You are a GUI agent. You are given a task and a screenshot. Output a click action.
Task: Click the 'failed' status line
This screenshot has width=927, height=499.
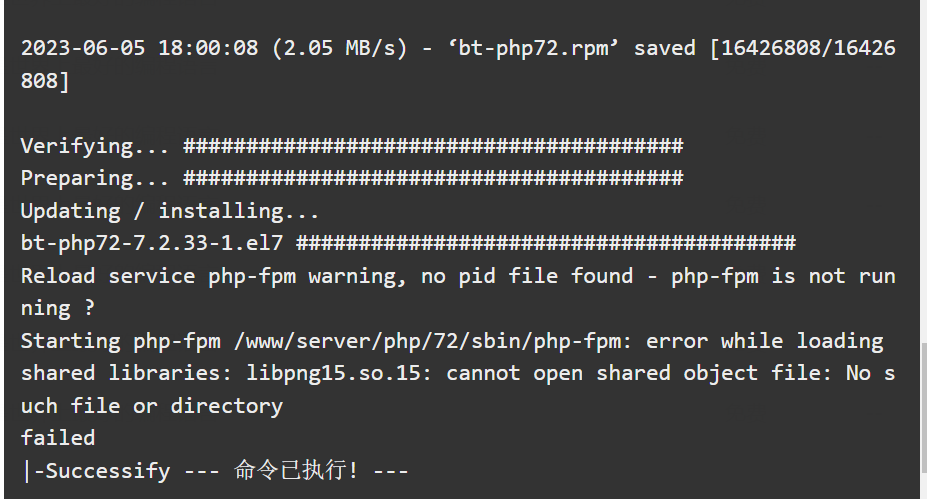pos(58,438)
